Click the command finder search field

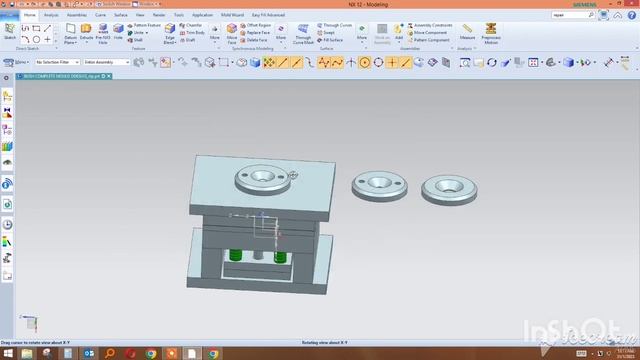click(573, 15)
